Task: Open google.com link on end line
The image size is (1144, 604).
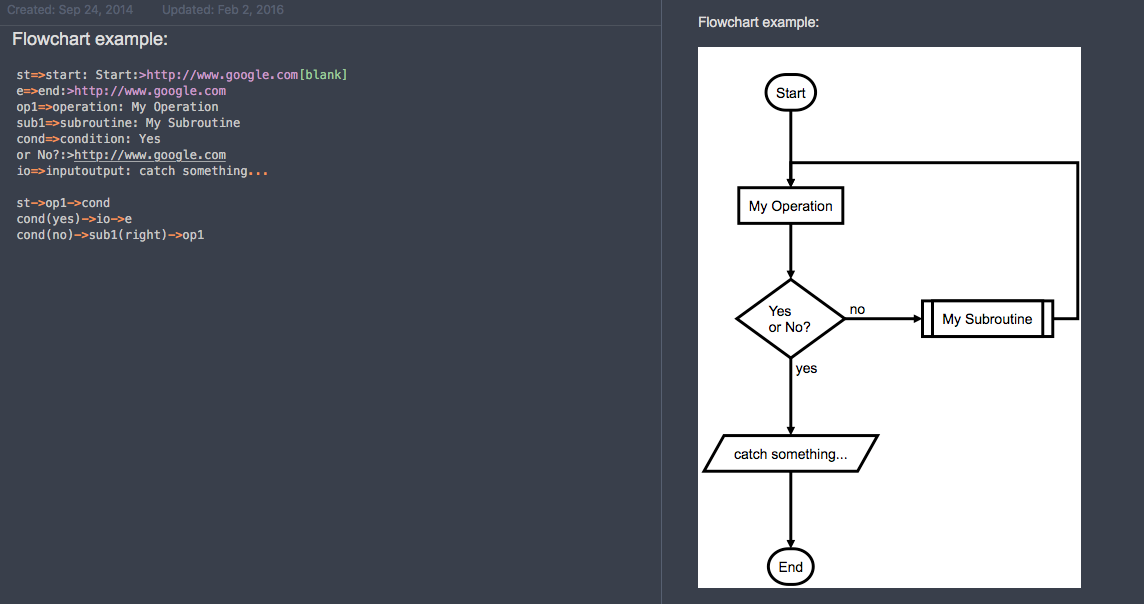Action: click(x=150, y=90)
